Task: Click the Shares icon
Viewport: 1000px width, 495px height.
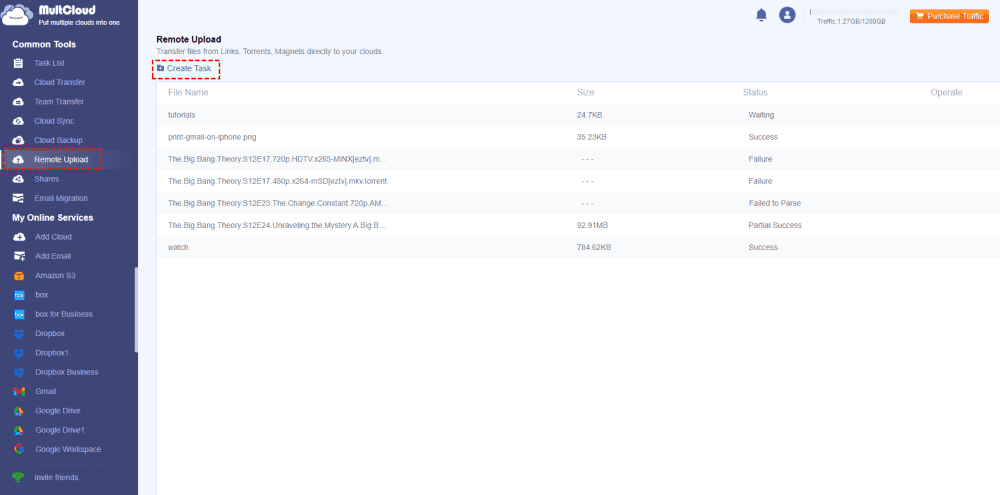Action: click(x=19, y=179)
